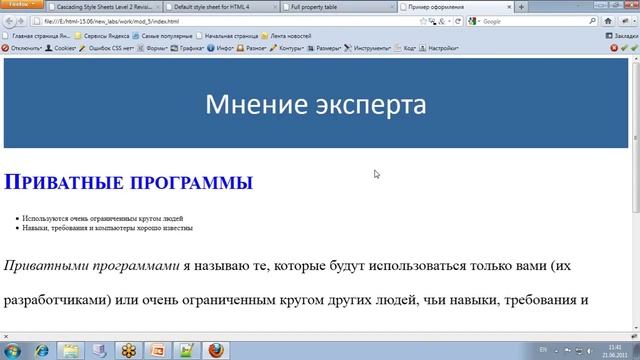Bookmark this page with the star icon

click(x=423, y=21)
